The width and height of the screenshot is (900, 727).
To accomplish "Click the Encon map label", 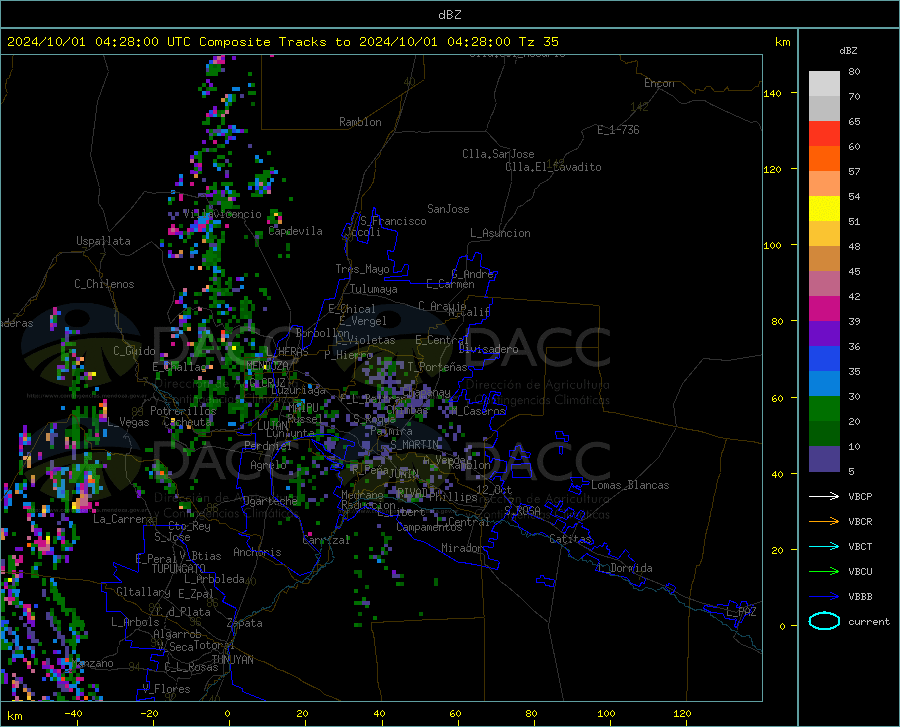I will [x=659, y=83].
